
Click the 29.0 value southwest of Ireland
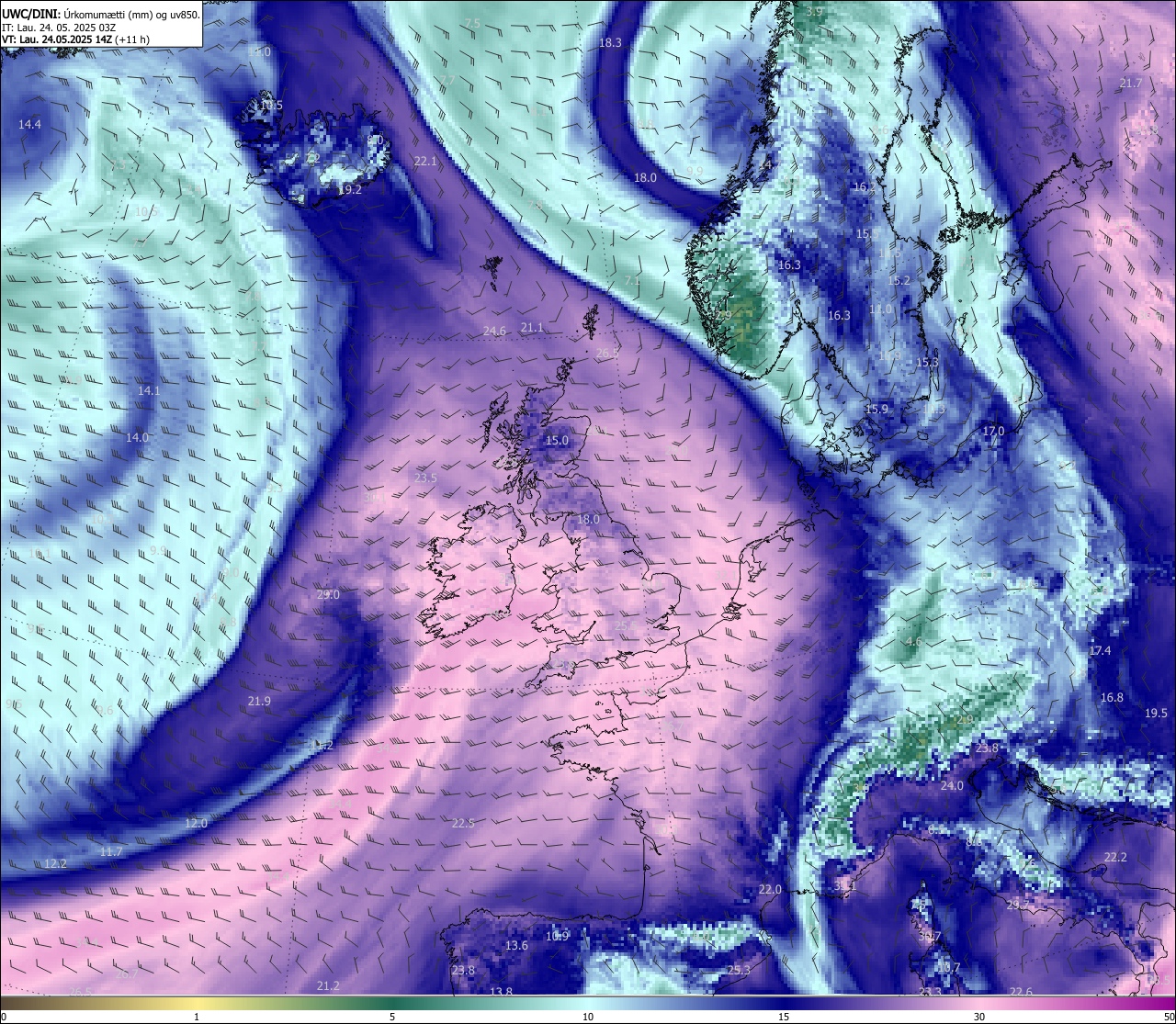(328, 594)
